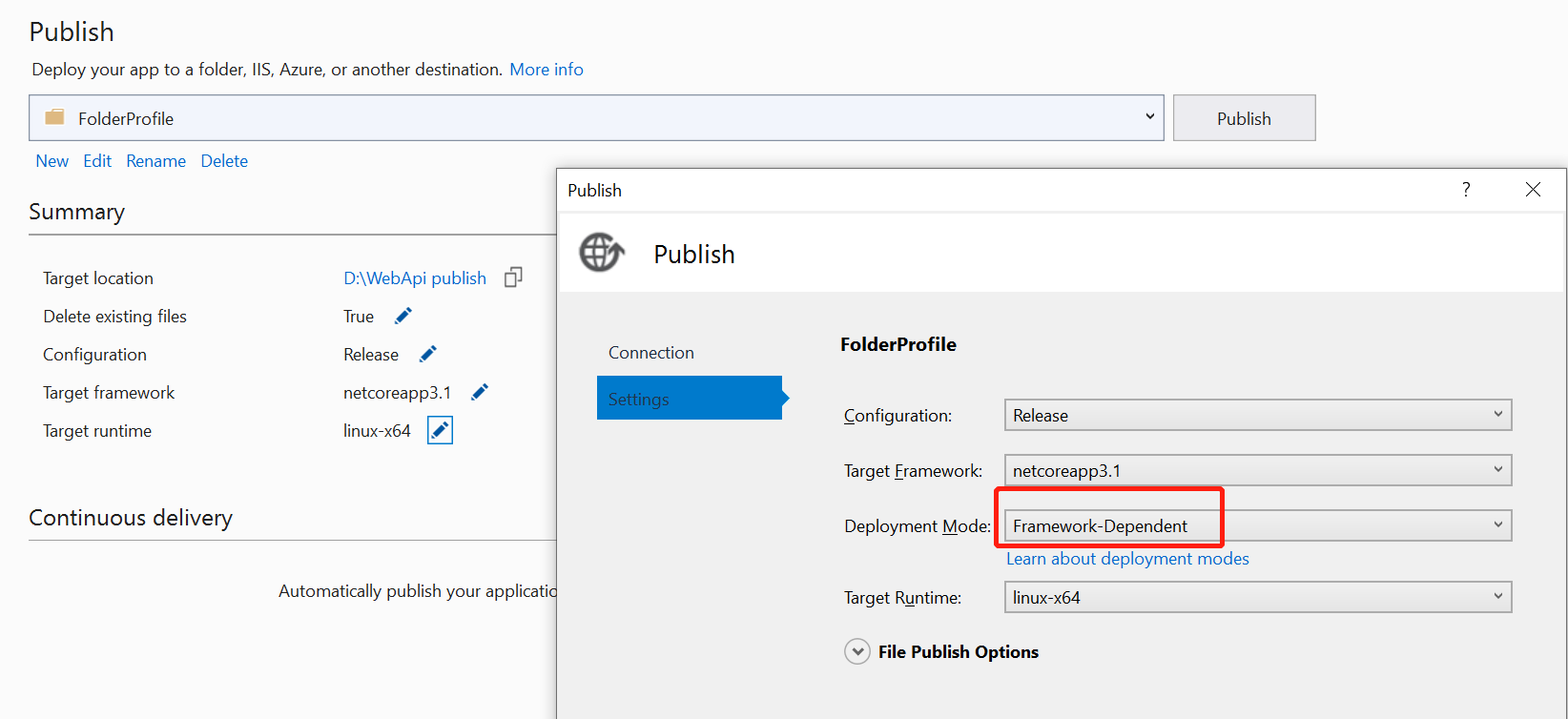Viewport: 1568px width, 719px height.
Task: Open the Target Runtime linux-x64 dropdown
Action: pos(1258,597)
